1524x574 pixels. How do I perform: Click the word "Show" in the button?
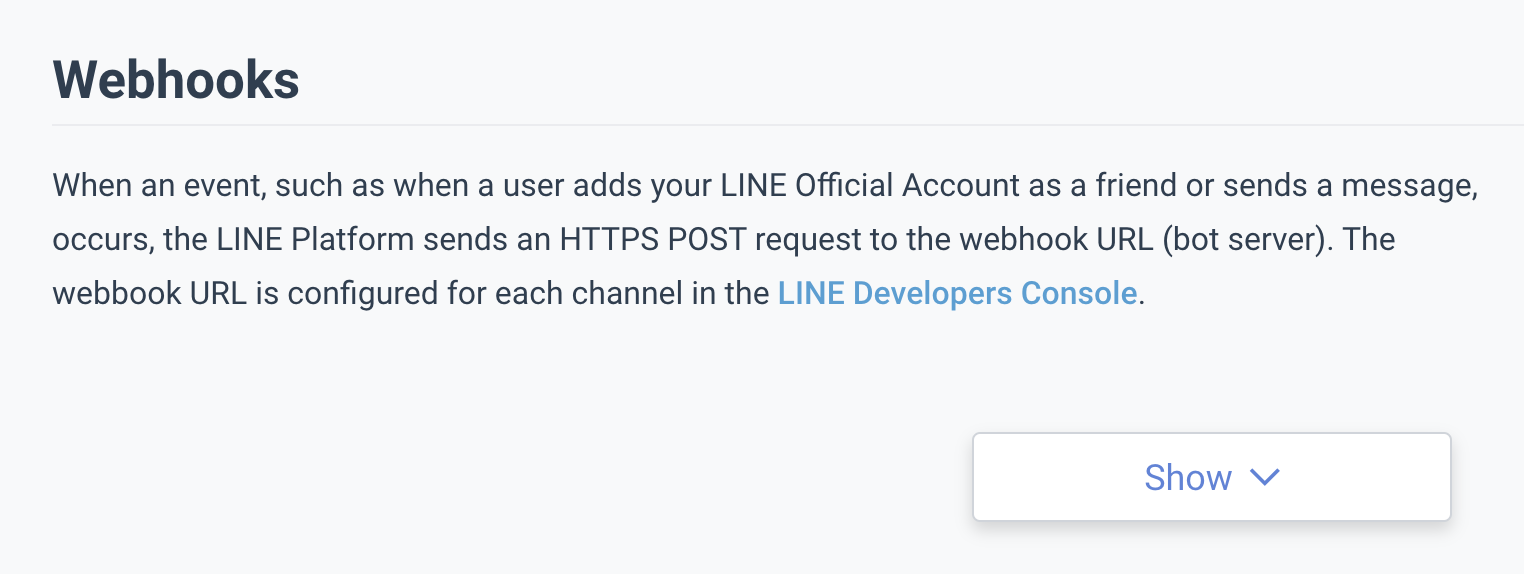coord(1188,478)
